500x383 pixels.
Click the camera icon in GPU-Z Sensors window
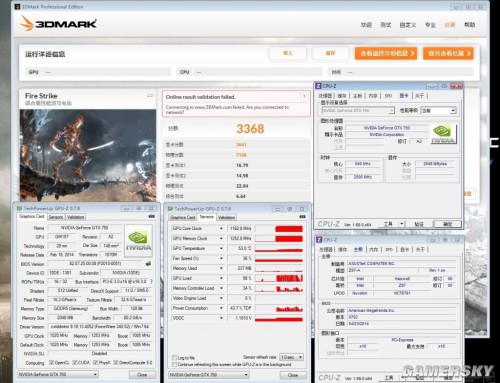[302, 217]
